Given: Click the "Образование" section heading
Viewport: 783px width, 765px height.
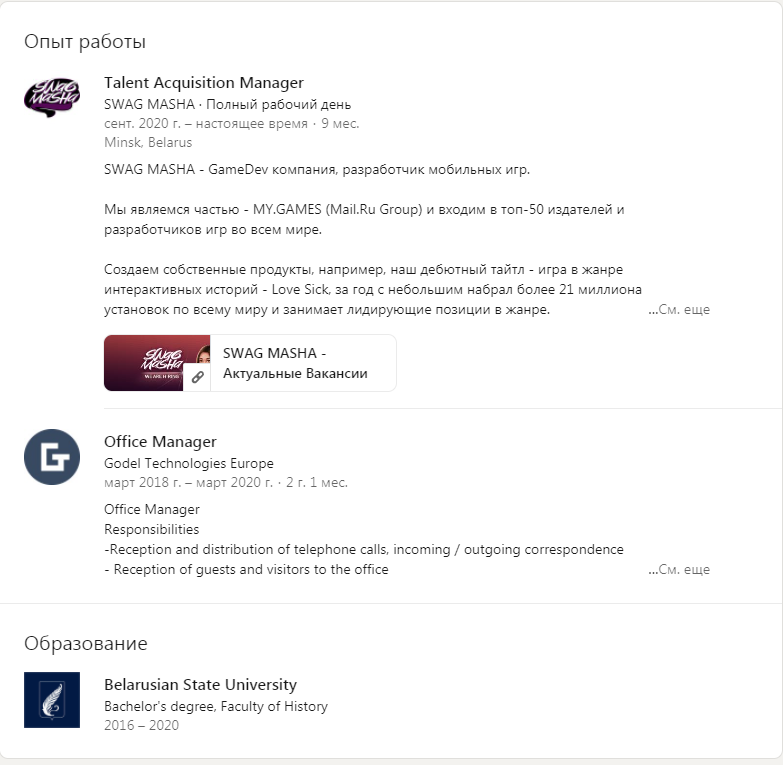Looking at the screenshot, I should click(85, 643).
